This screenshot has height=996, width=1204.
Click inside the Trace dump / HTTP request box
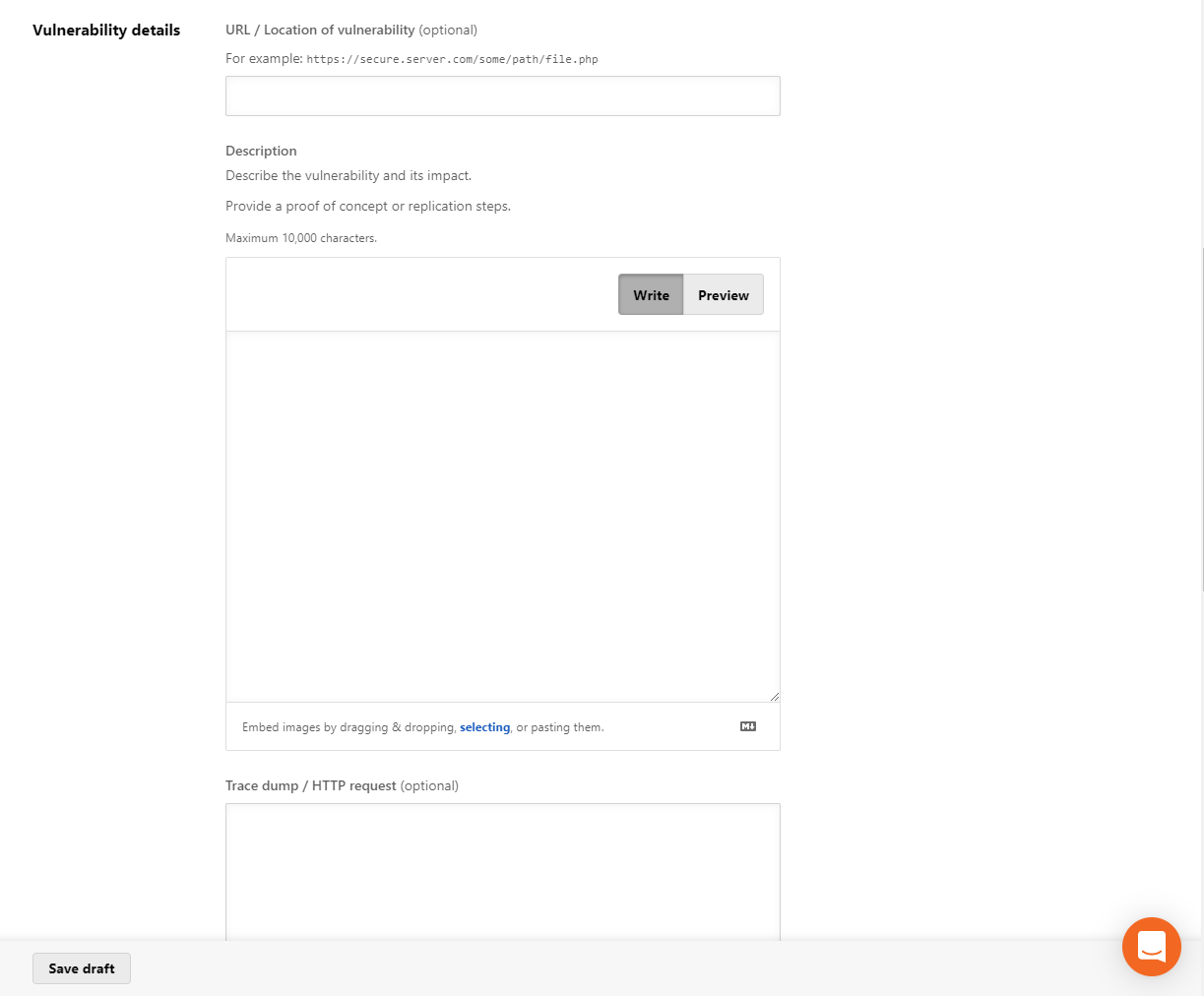pos(503,872)
